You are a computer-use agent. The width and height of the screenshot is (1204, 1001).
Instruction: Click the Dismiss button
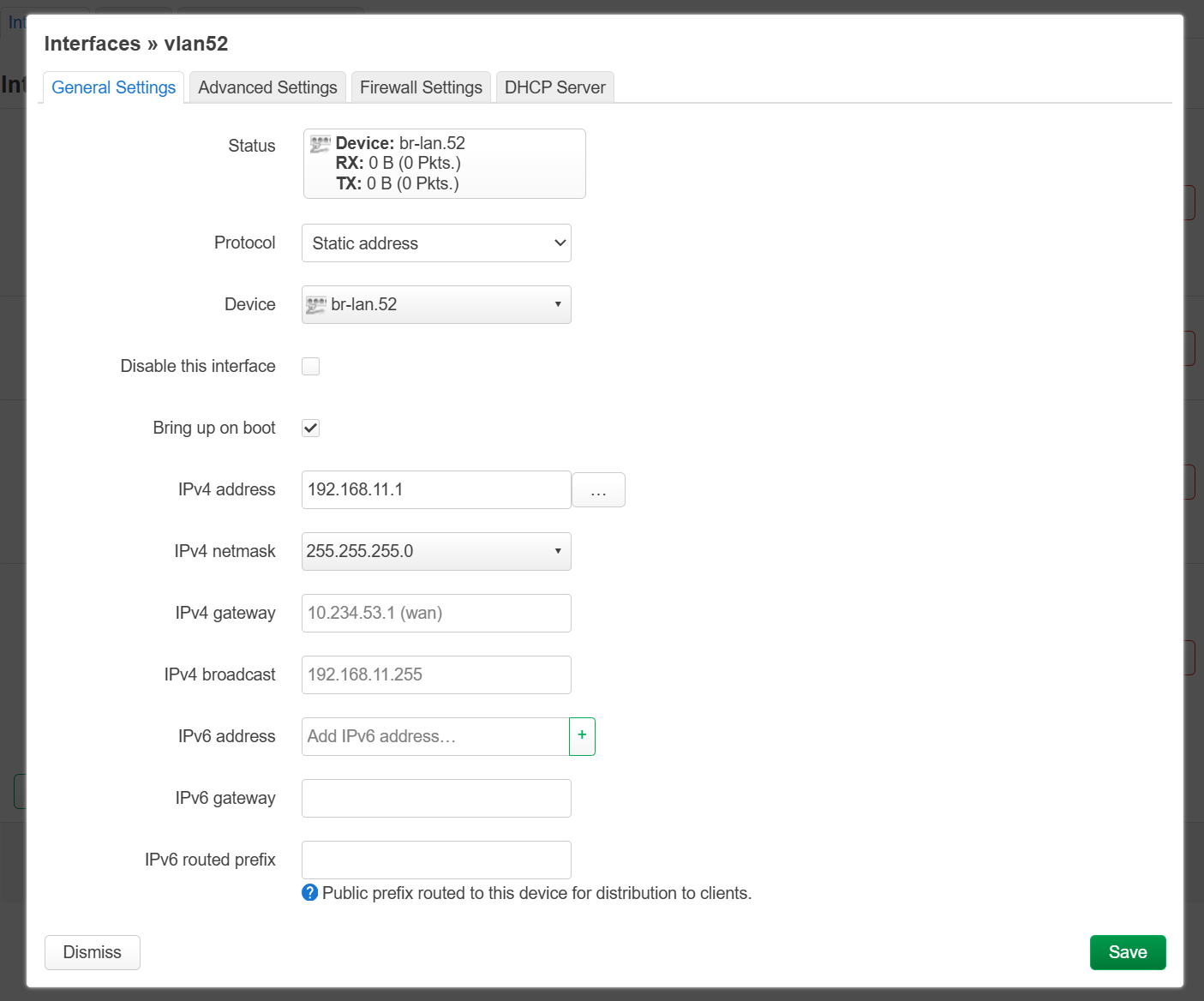click(x=93, y=953)
